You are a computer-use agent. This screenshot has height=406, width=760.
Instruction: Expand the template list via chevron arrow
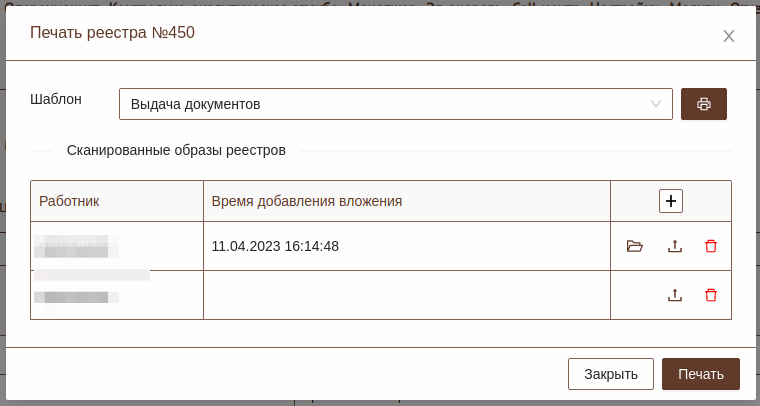656,104
